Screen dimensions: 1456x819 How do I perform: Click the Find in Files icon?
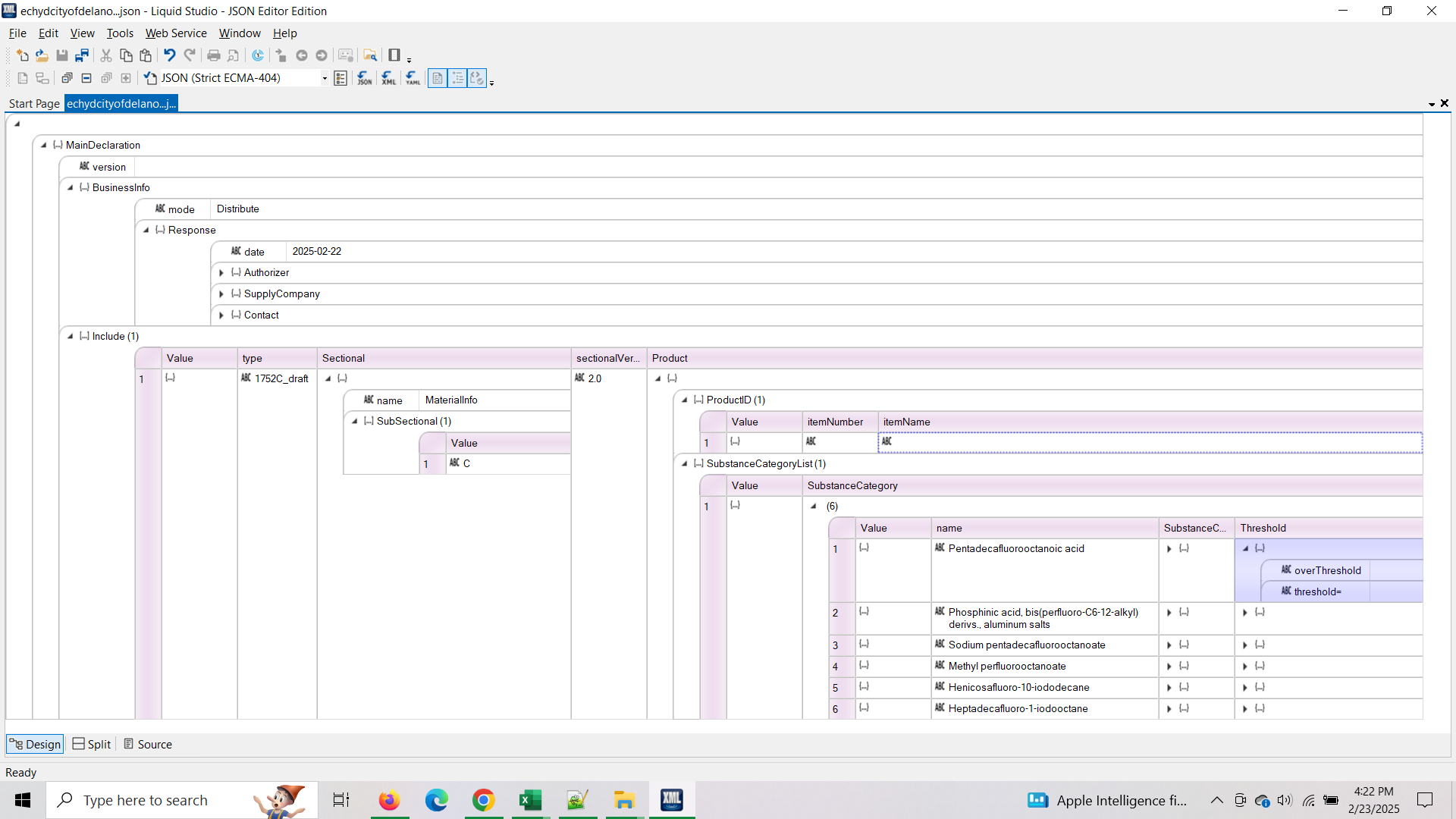370,55
